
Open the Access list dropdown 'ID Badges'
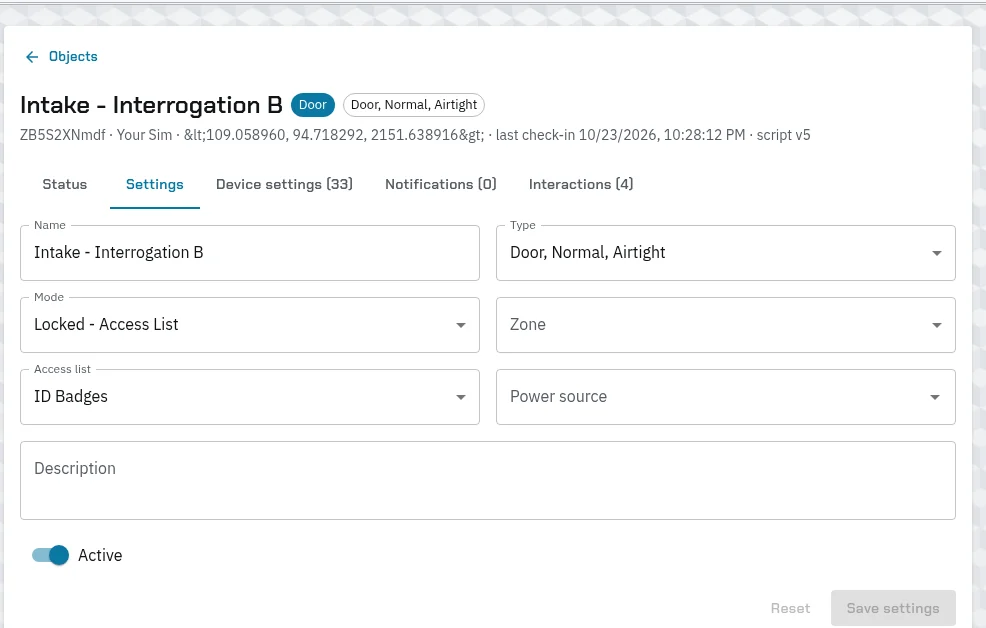250,397
